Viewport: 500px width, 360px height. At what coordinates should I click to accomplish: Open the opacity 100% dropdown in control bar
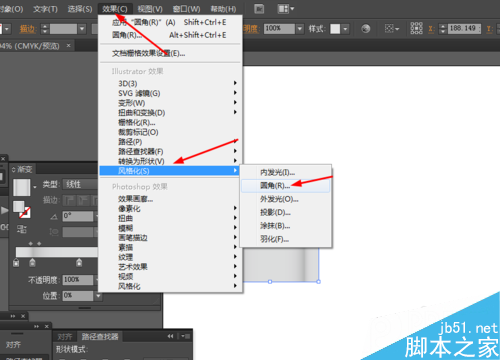tap(300, 29)
